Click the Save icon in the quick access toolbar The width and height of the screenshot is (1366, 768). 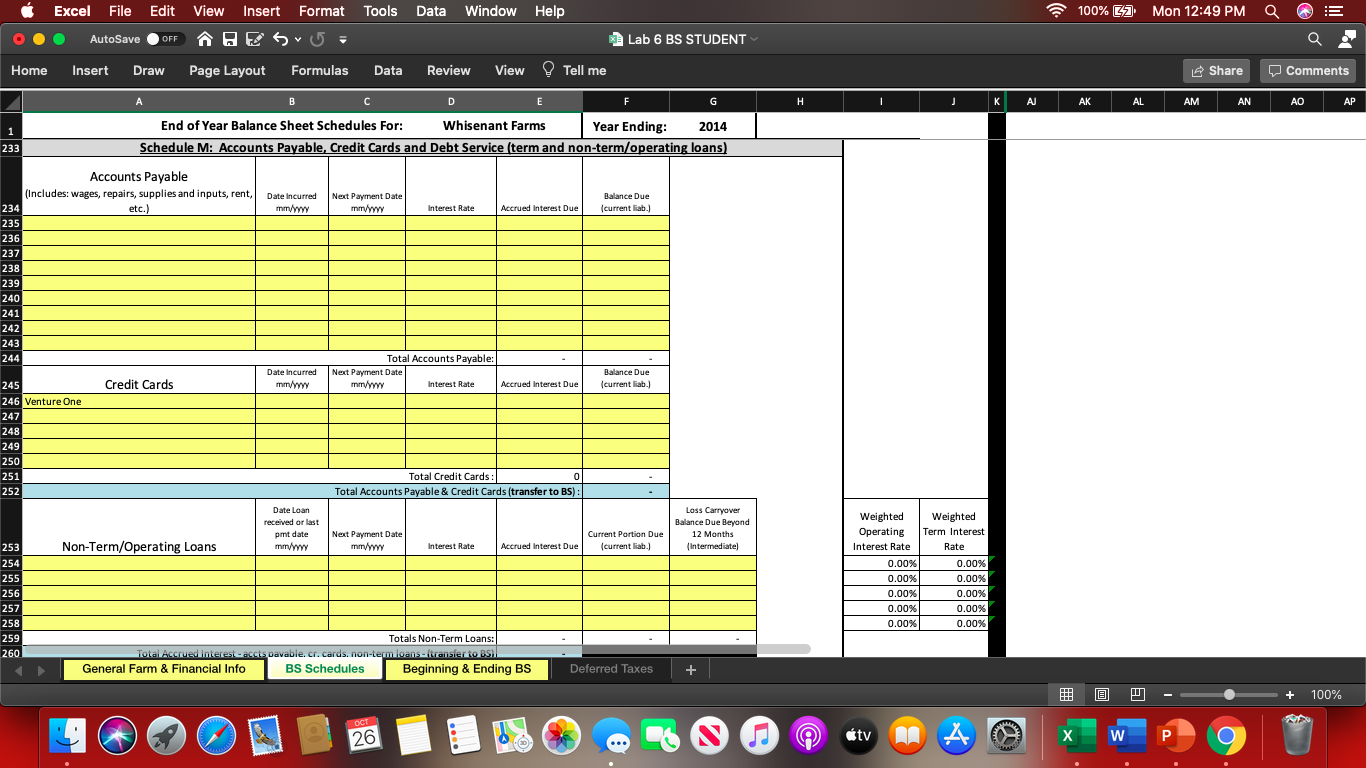232,40
